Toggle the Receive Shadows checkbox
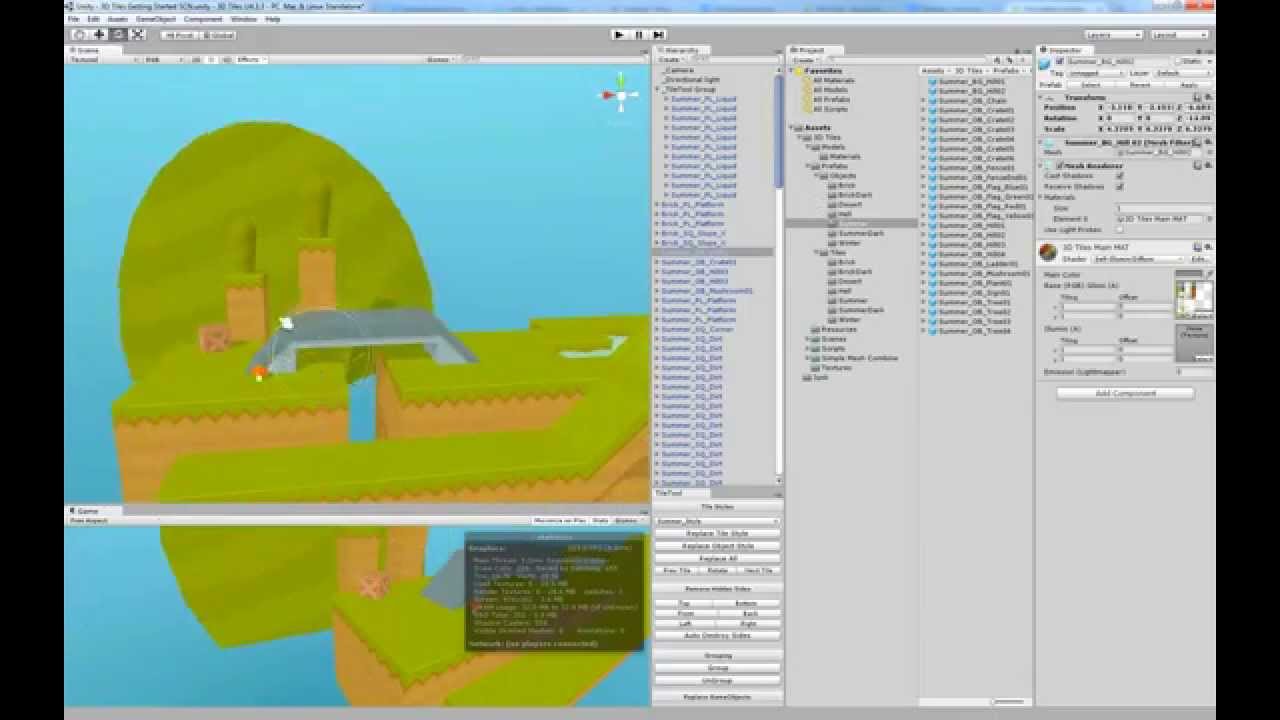The image size is (1280, 720). pos(1119,187)
